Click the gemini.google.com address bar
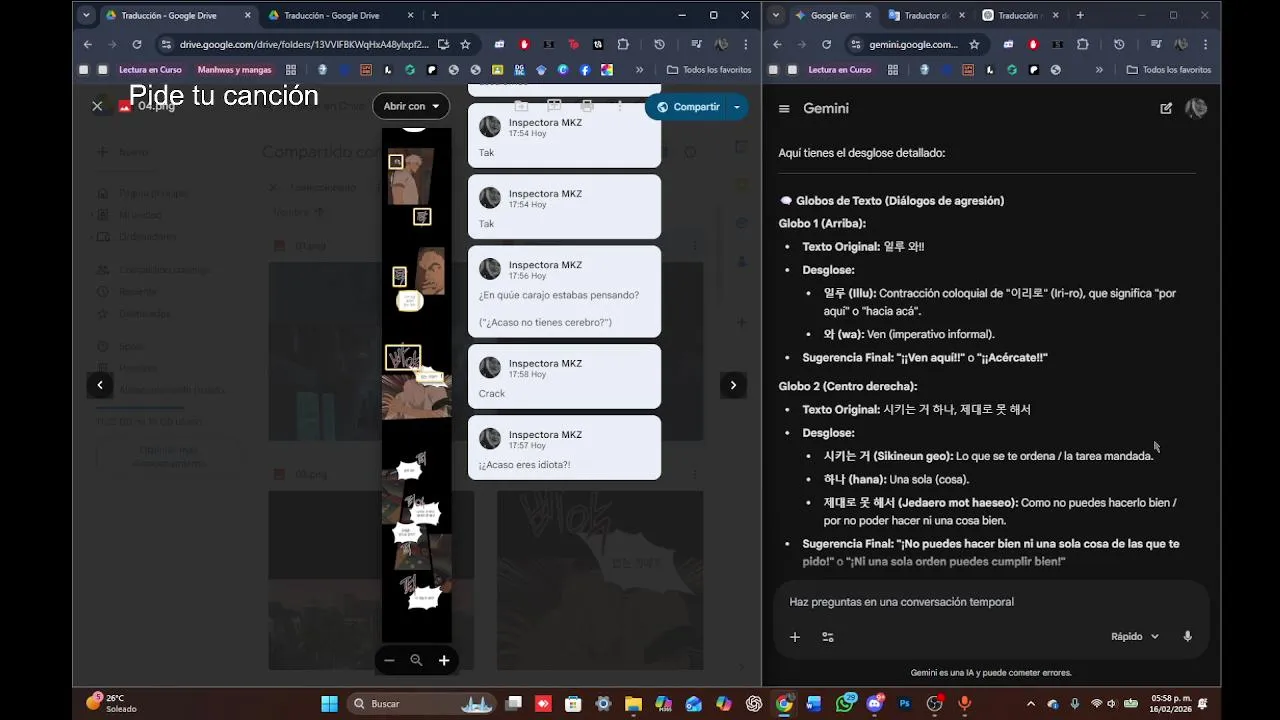The height and width of the screenshot is (720, 1280). coord(913,44)
